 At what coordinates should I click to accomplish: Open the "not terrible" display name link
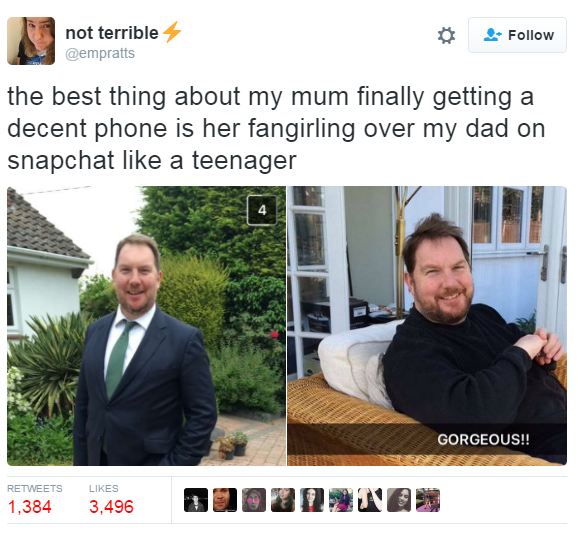point(112,33)
